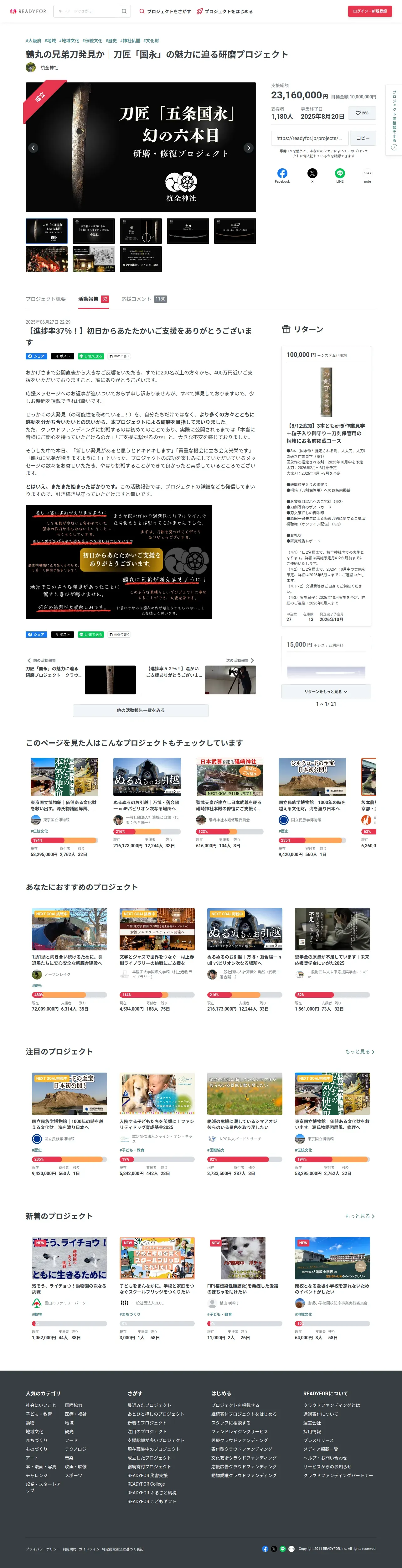Viewport: 402px width, 1568px height.
Task: Share the project via X icon
Action: coord(312,174)
